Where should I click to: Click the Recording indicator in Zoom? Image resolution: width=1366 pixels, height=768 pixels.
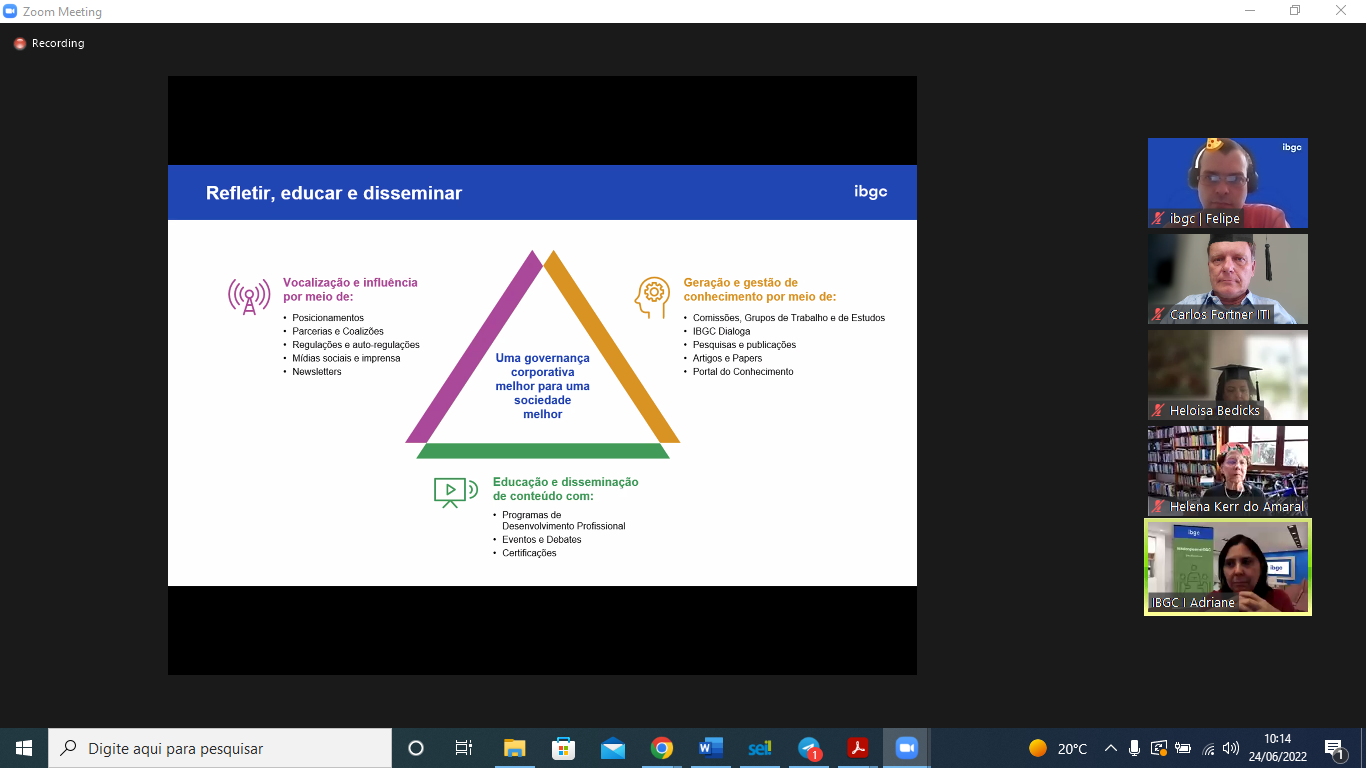click(x=47, y=43)
